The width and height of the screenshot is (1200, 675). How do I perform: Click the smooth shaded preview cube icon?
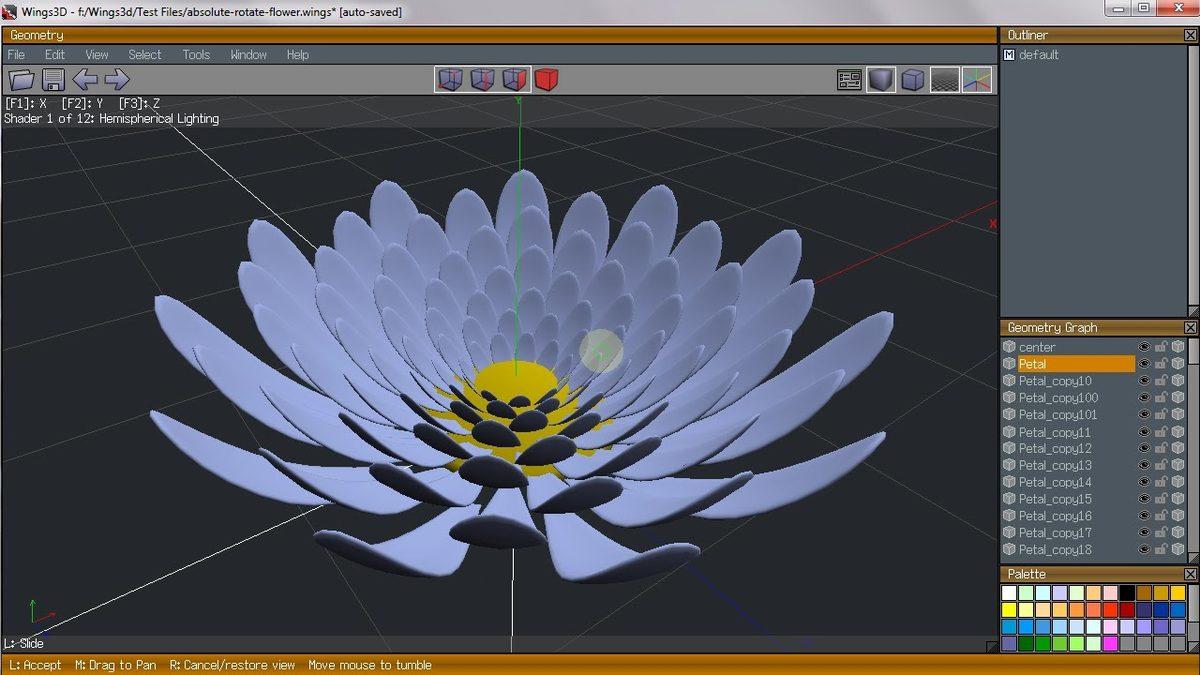(x=881, y=80)
